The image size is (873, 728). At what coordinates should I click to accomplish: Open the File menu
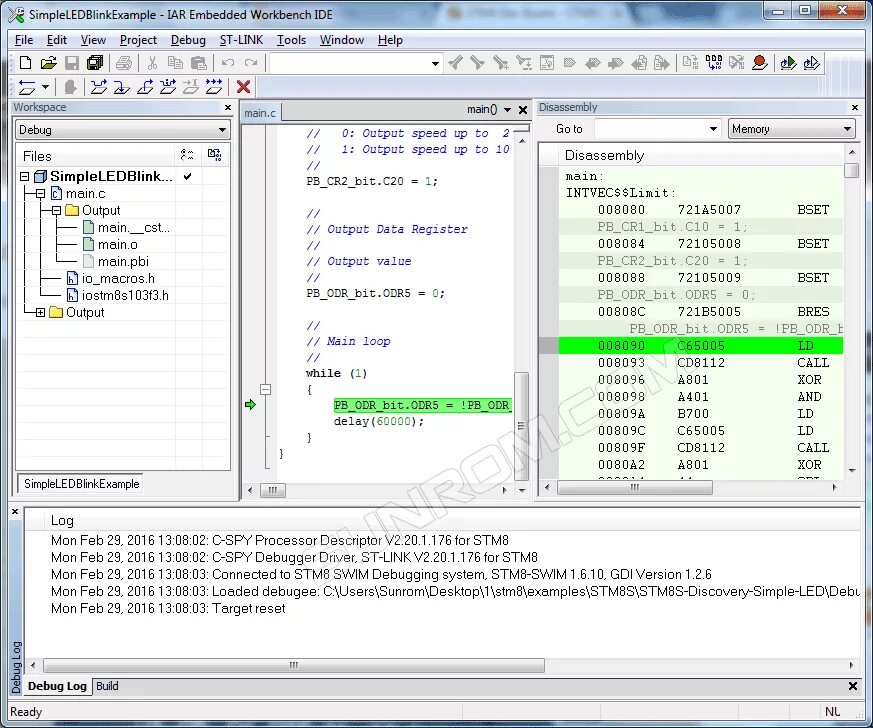24,40
